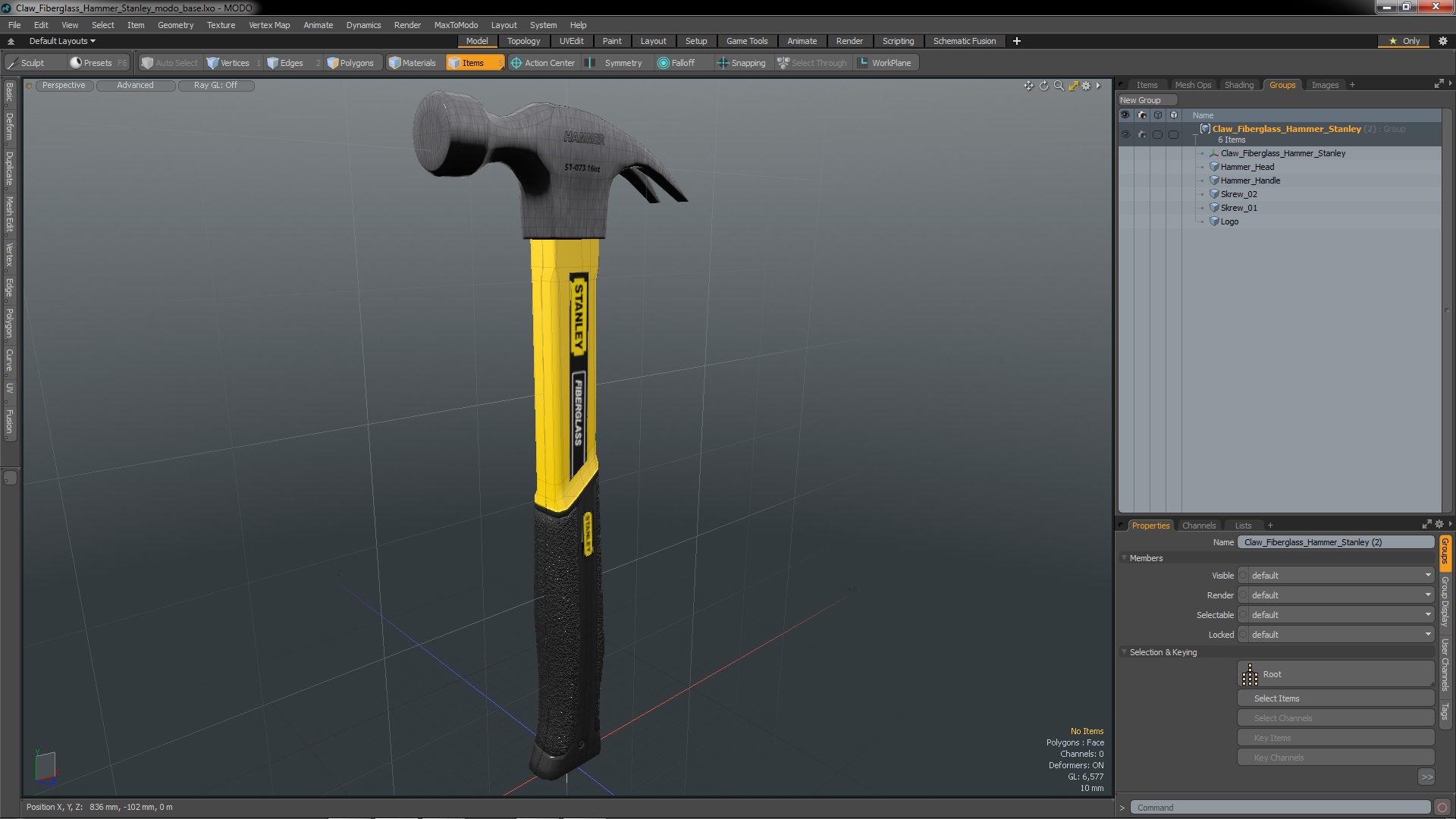Switch to Polygons selection mode
Image resolution: width=1456 pixels, height=819 pixels.
[350, 63]
